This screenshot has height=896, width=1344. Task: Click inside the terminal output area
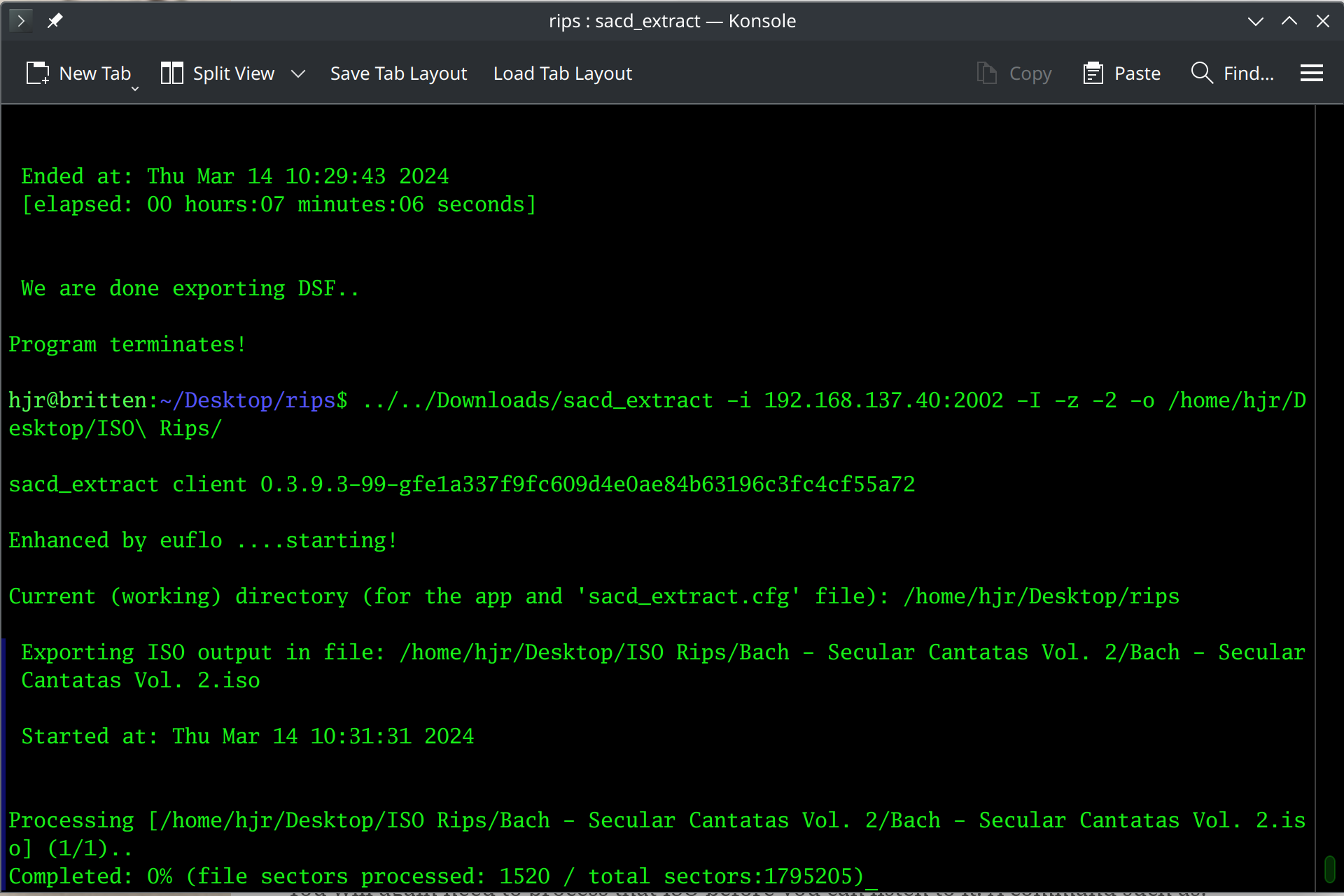pos(630,490)
